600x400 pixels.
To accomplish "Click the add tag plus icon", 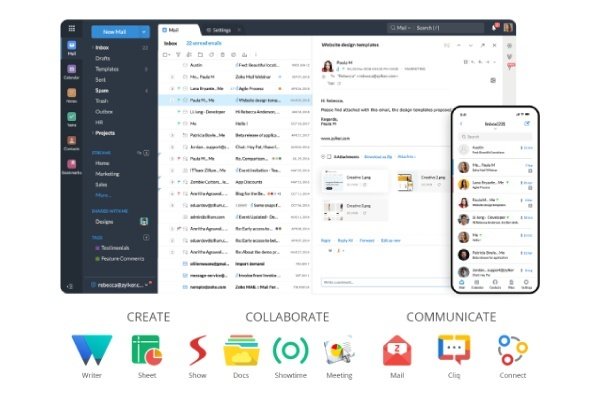I will (146, 237).
